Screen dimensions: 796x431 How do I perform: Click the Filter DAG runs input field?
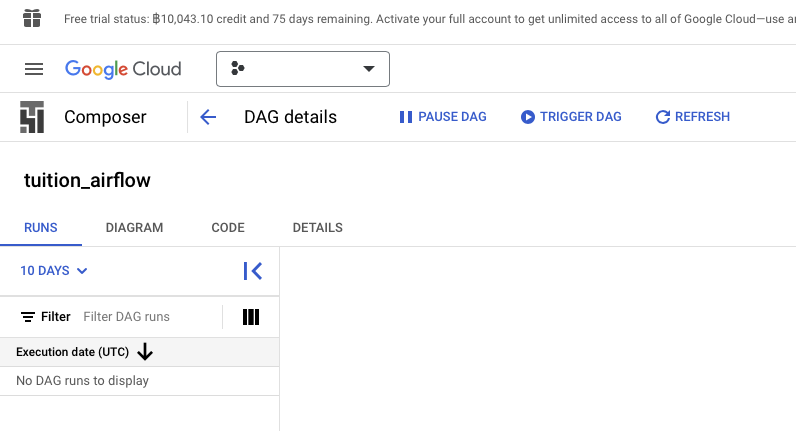(x=148, y=317)
